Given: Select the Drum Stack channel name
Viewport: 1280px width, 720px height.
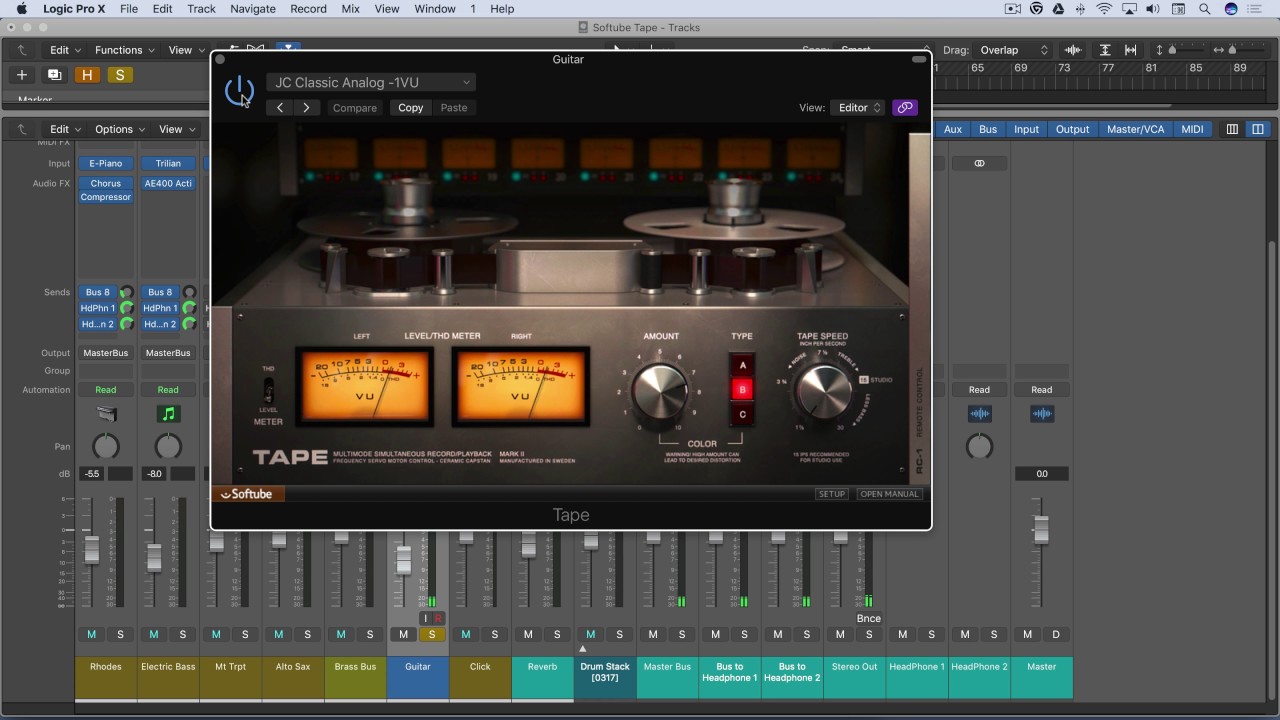Looking at the screenshot, I should pos(605,672).
